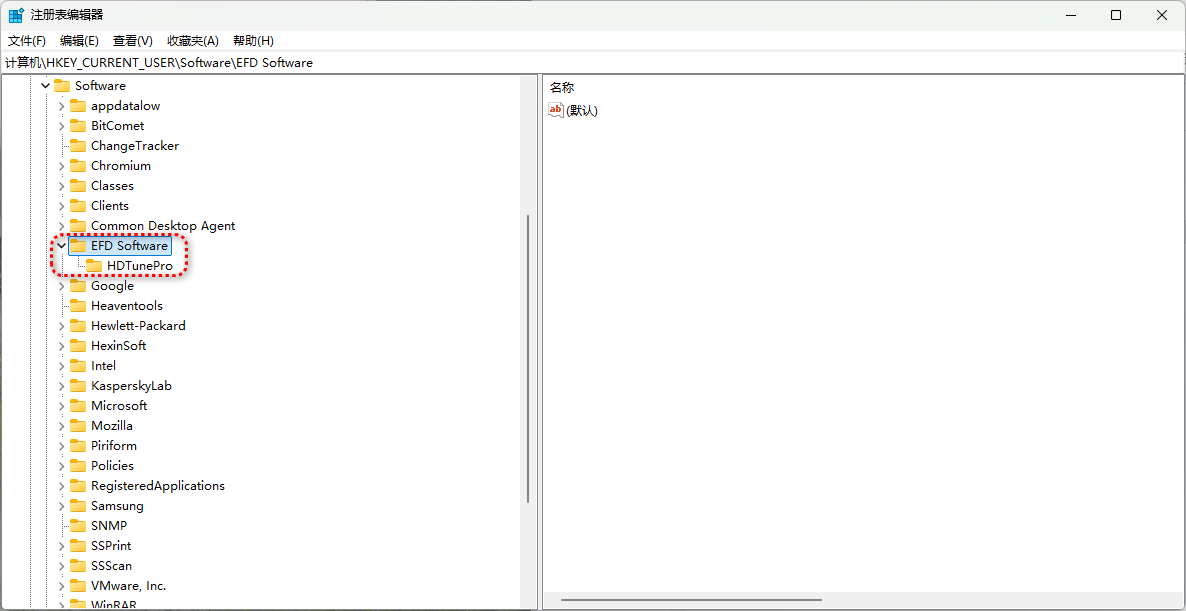Screen dimensions: 1186x611
Task: Click the (默认) string value icon
Action: (x=557, y=110)
